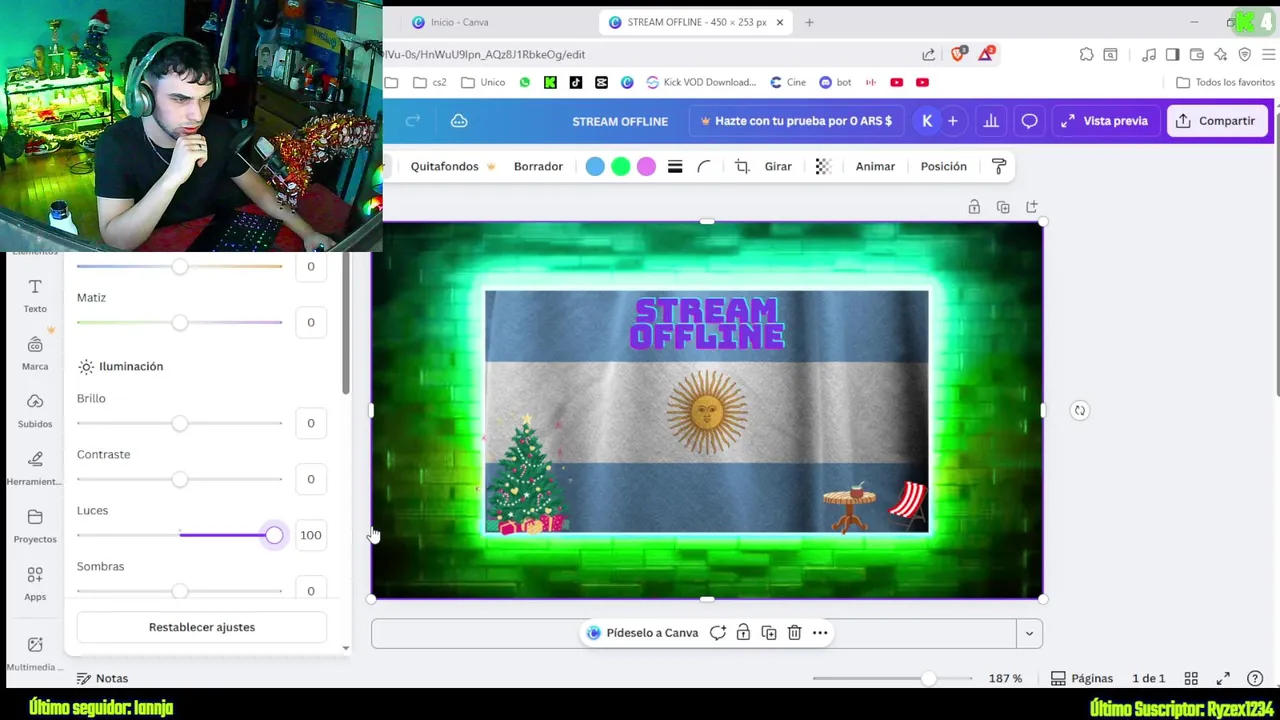Open the border style lines icon
Viewport: 1280px width, 720px height.
675,167
